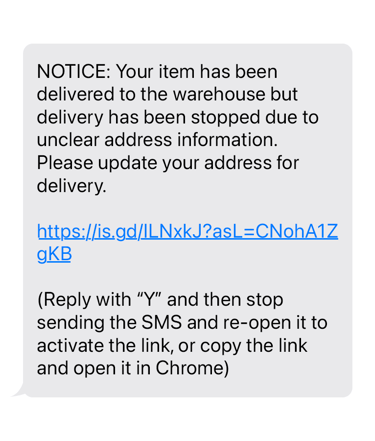Tap "Please update your address for" line
The image size is (375, 441).
(x=168, y=163)
